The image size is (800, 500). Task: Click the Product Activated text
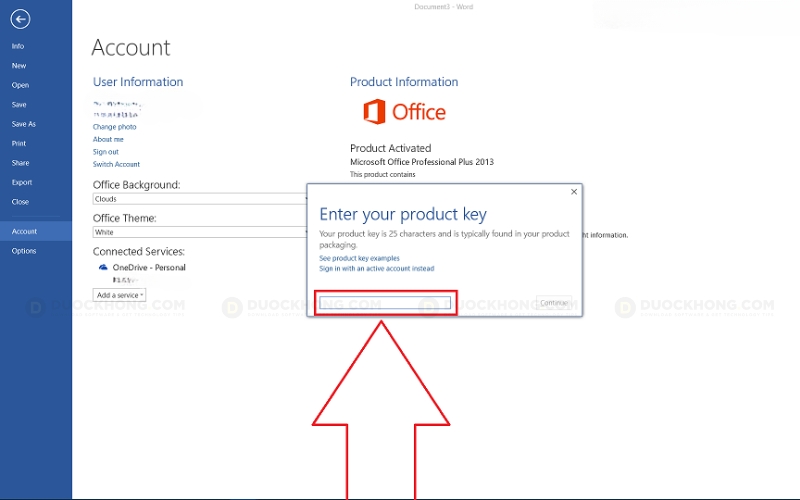point(390,148)
